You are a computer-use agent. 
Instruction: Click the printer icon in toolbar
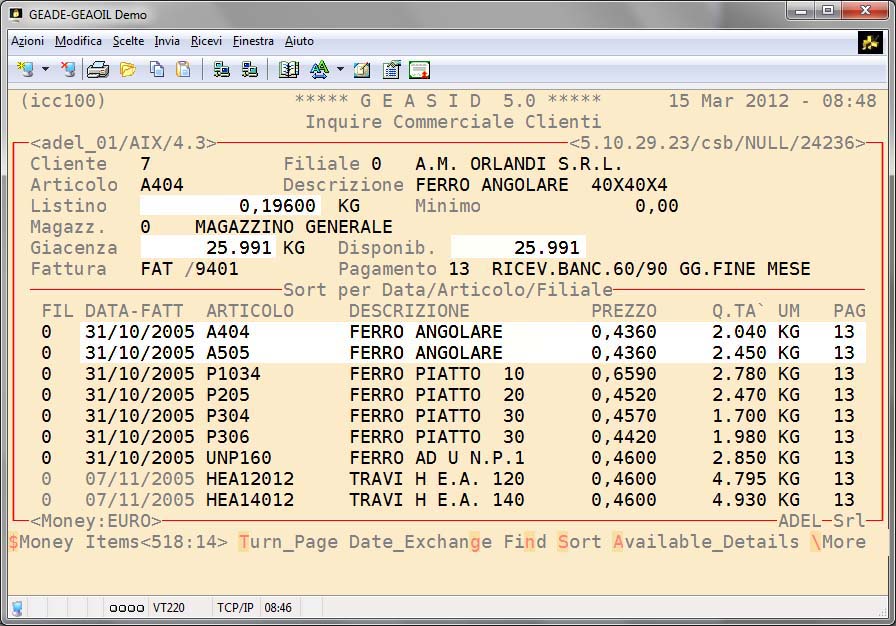coord(98,70)
